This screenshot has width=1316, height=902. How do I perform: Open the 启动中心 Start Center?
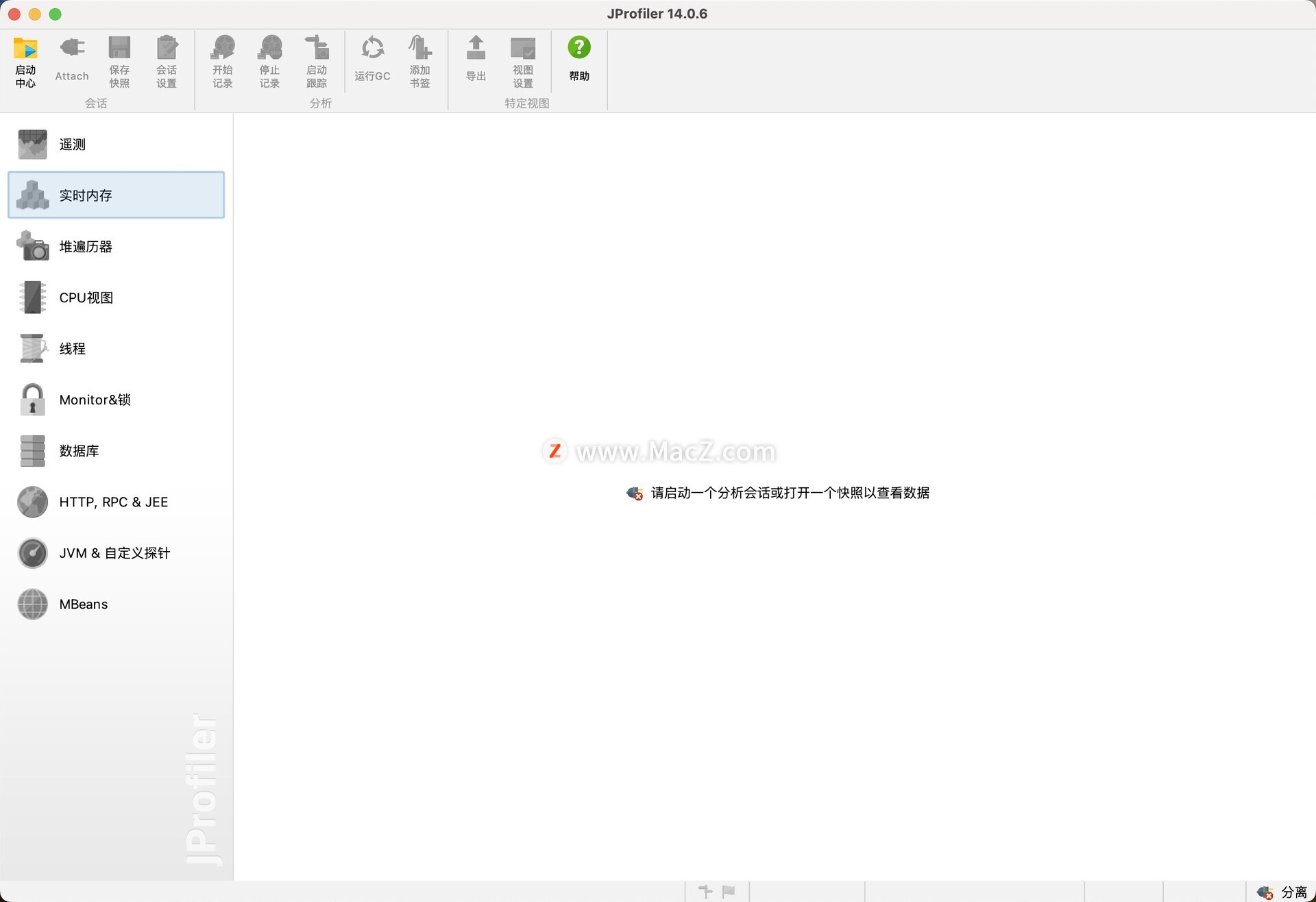[25, 62]
